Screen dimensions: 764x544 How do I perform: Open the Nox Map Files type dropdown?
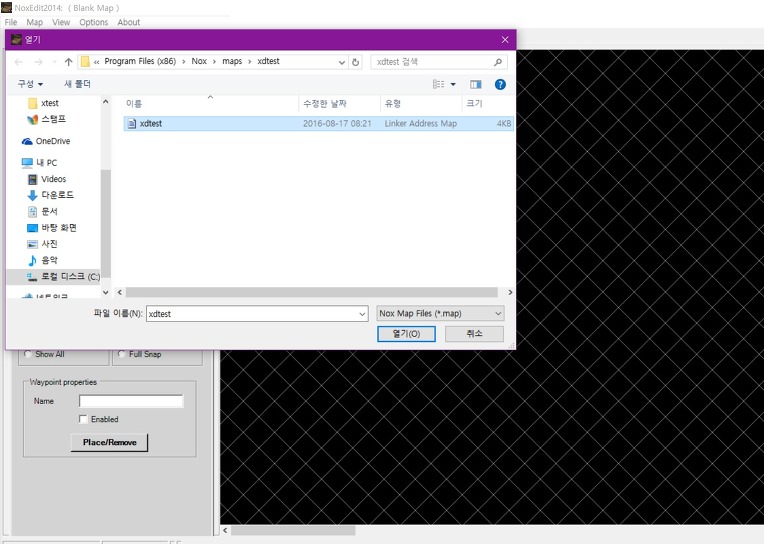click(x=440, y=314)
